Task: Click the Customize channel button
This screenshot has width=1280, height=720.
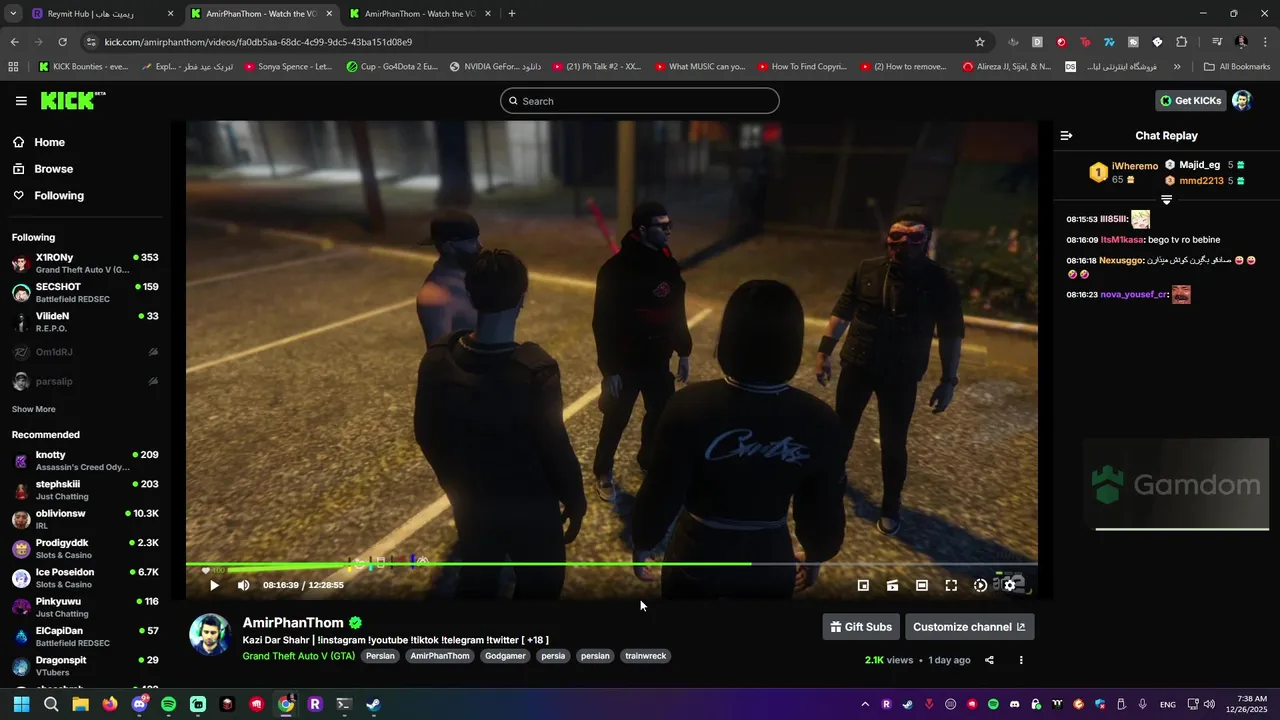Action: pyautogui.click(x=969, y=627)
